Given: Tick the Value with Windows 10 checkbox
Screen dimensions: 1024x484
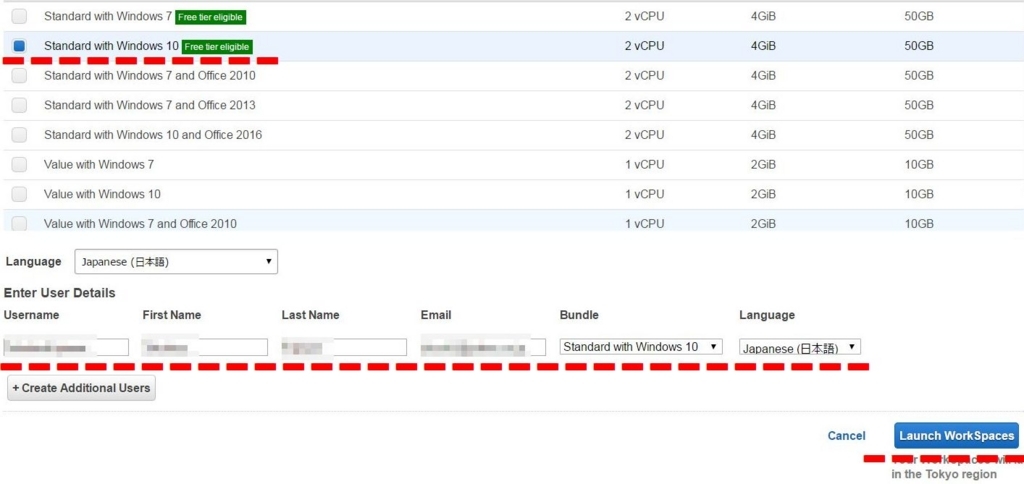Looking at the screenshot, I should tap(20, 194).
